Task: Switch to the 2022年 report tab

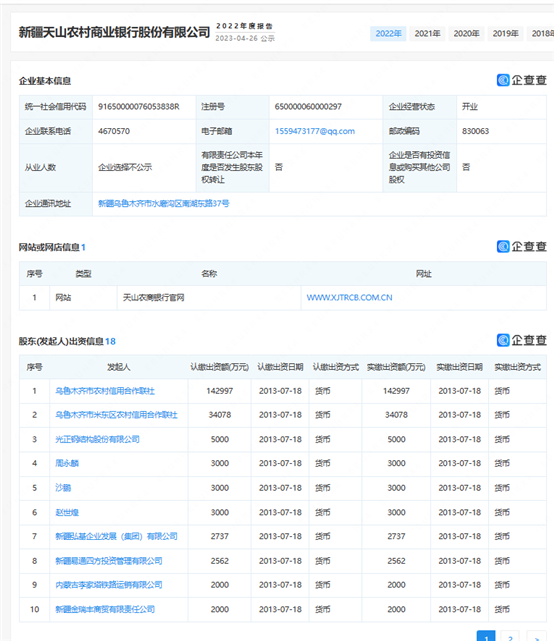Action: 388,34
